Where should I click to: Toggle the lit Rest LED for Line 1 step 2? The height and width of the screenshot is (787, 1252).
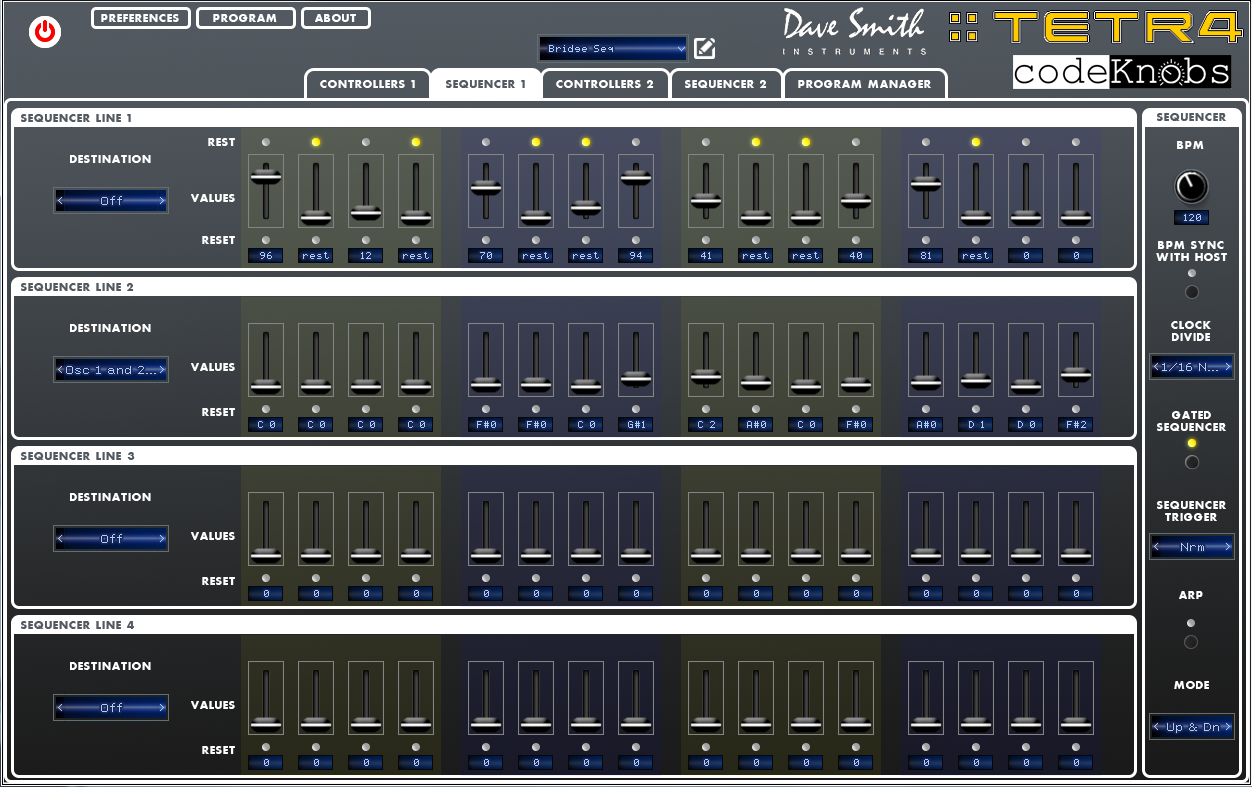[316, 142]
